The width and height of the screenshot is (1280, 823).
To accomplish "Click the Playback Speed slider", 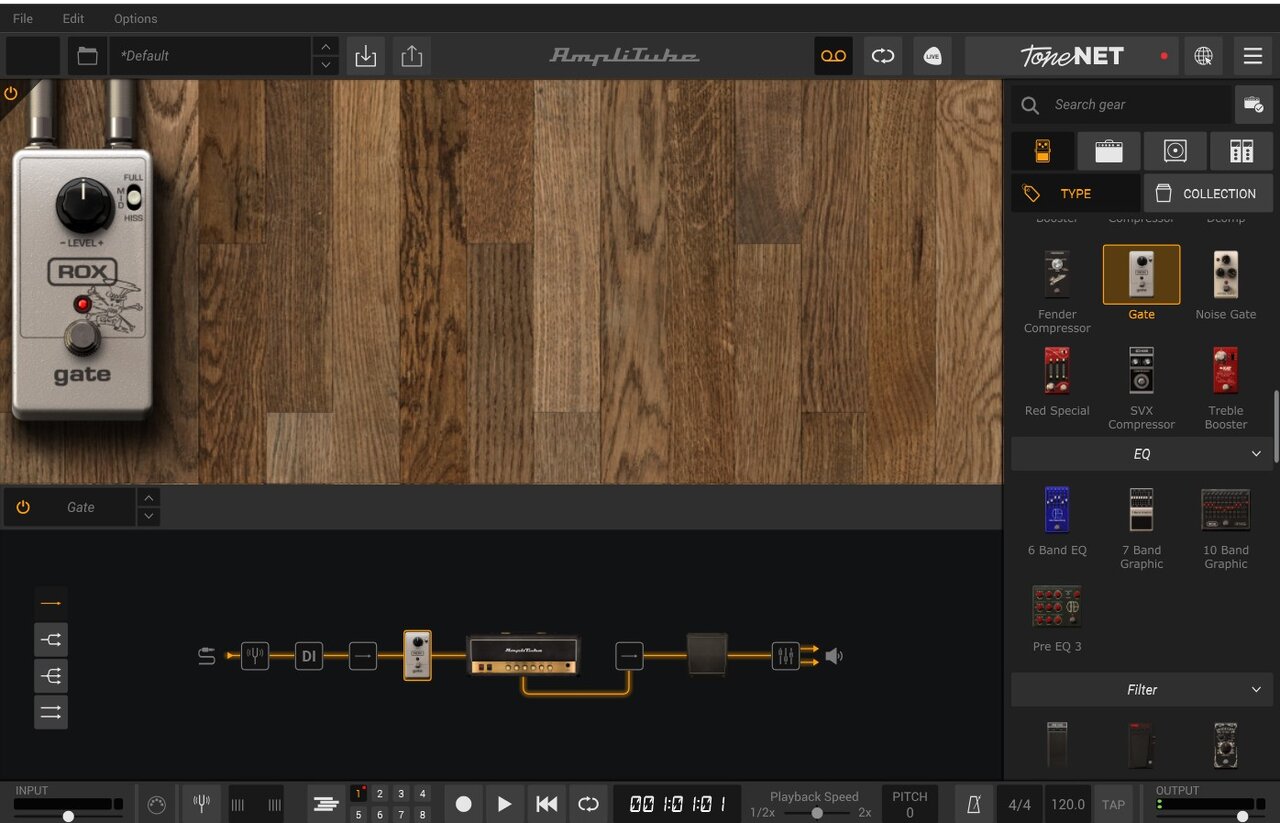I will pos(816,813).
